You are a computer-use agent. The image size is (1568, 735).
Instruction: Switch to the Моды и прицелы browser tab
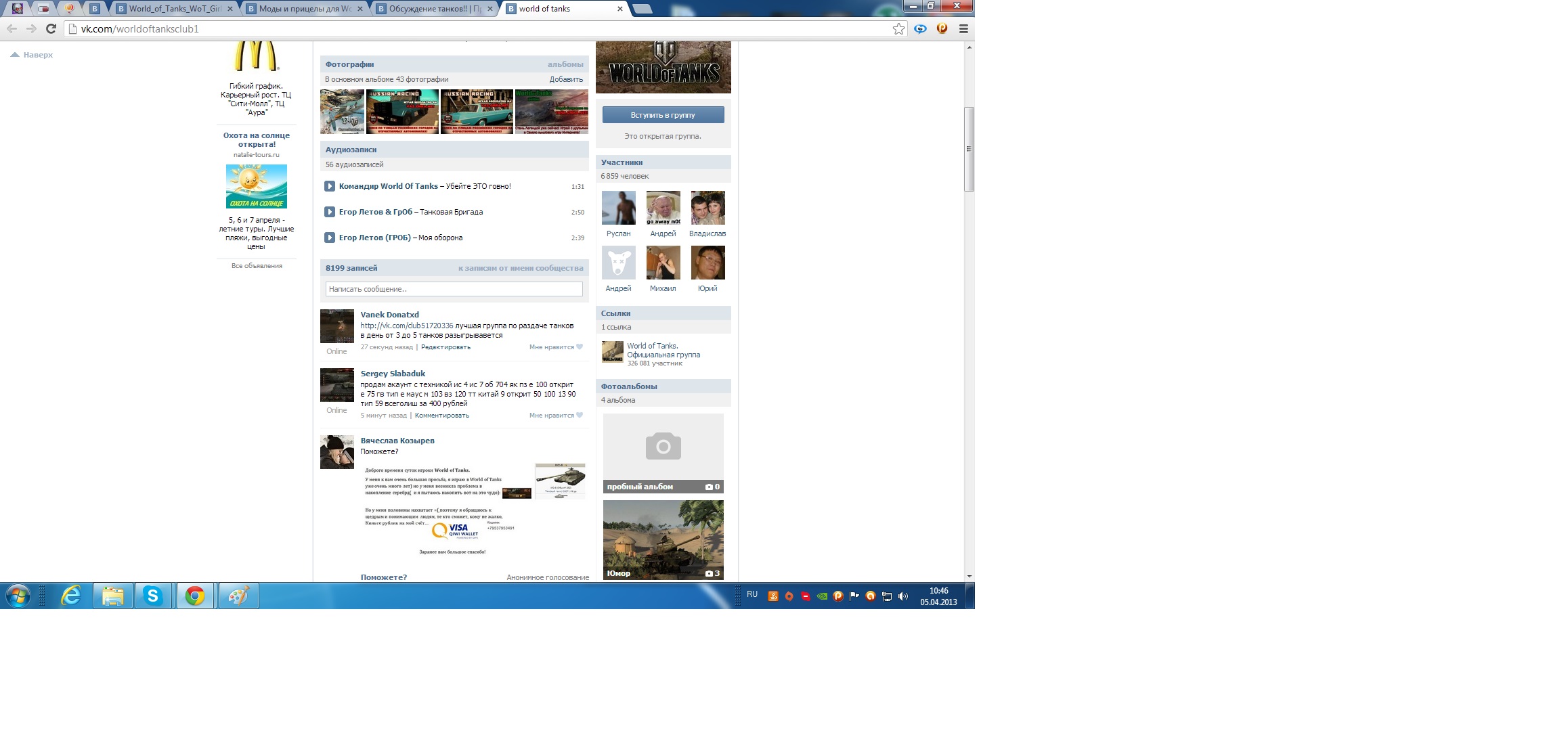tap(305, 9)
